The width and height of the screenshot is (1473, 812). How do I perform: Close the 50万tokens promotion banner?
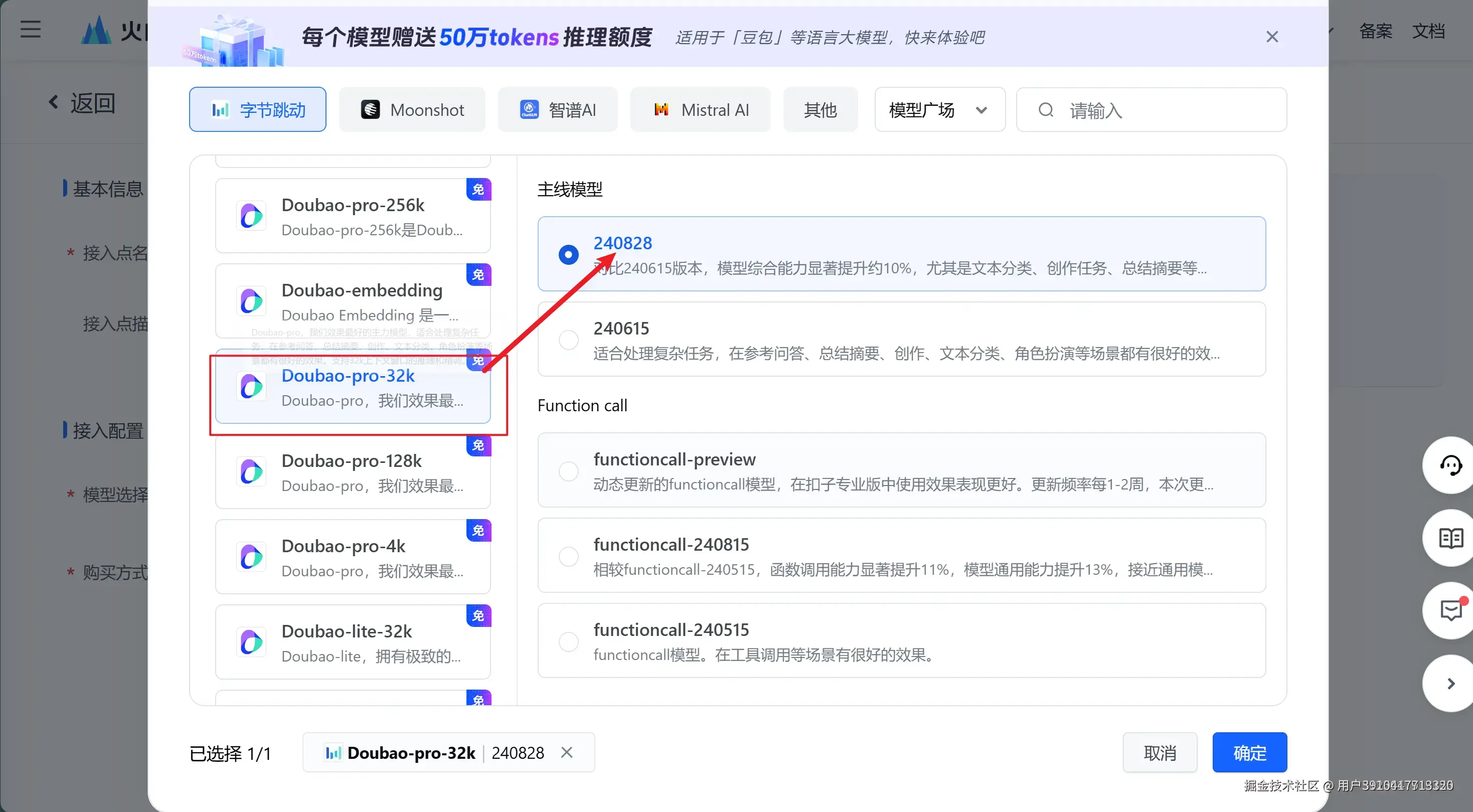(1272, 37)
